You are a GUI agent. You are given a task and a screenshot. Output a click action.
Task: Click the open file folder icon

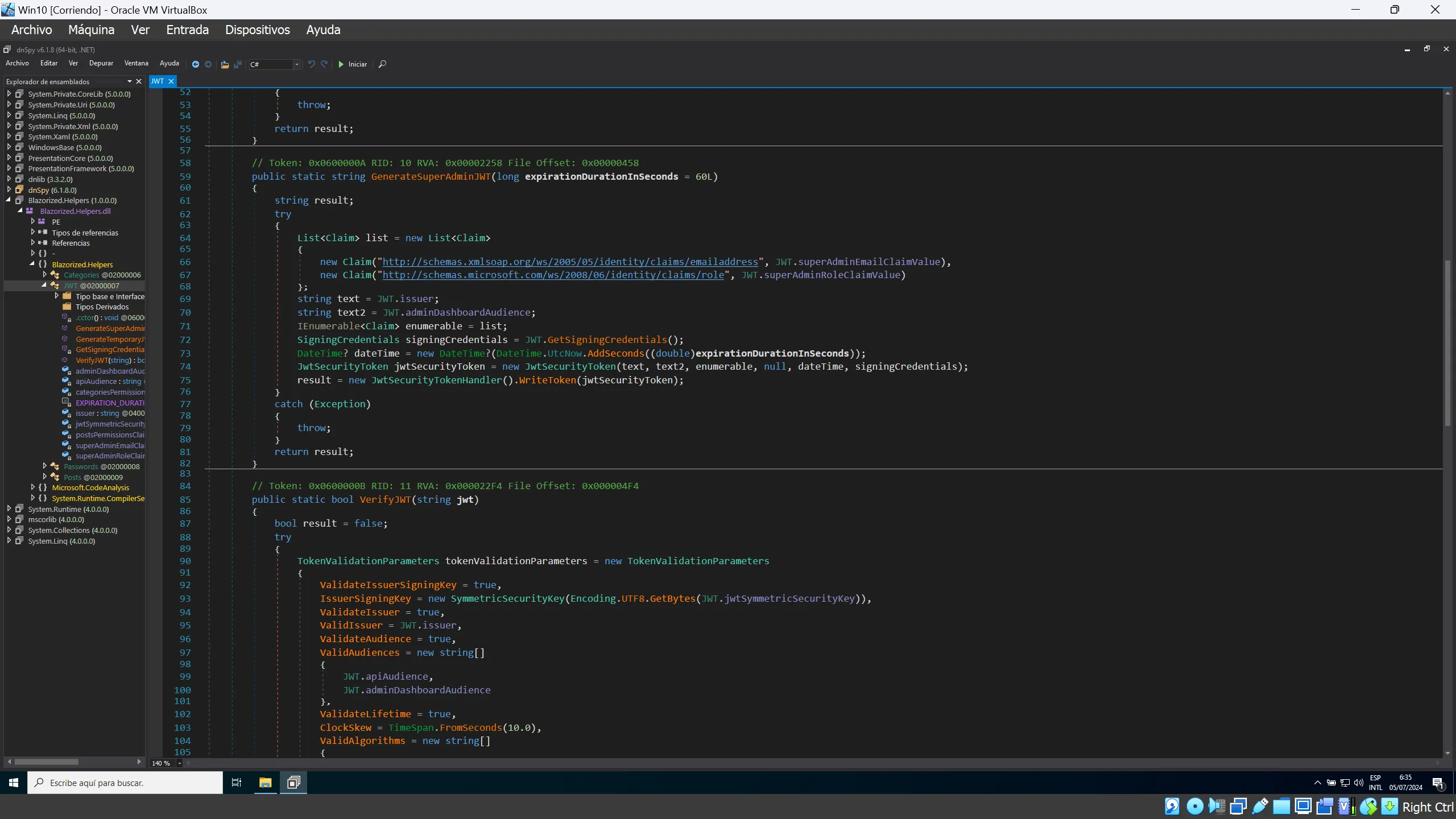point(225,64)
